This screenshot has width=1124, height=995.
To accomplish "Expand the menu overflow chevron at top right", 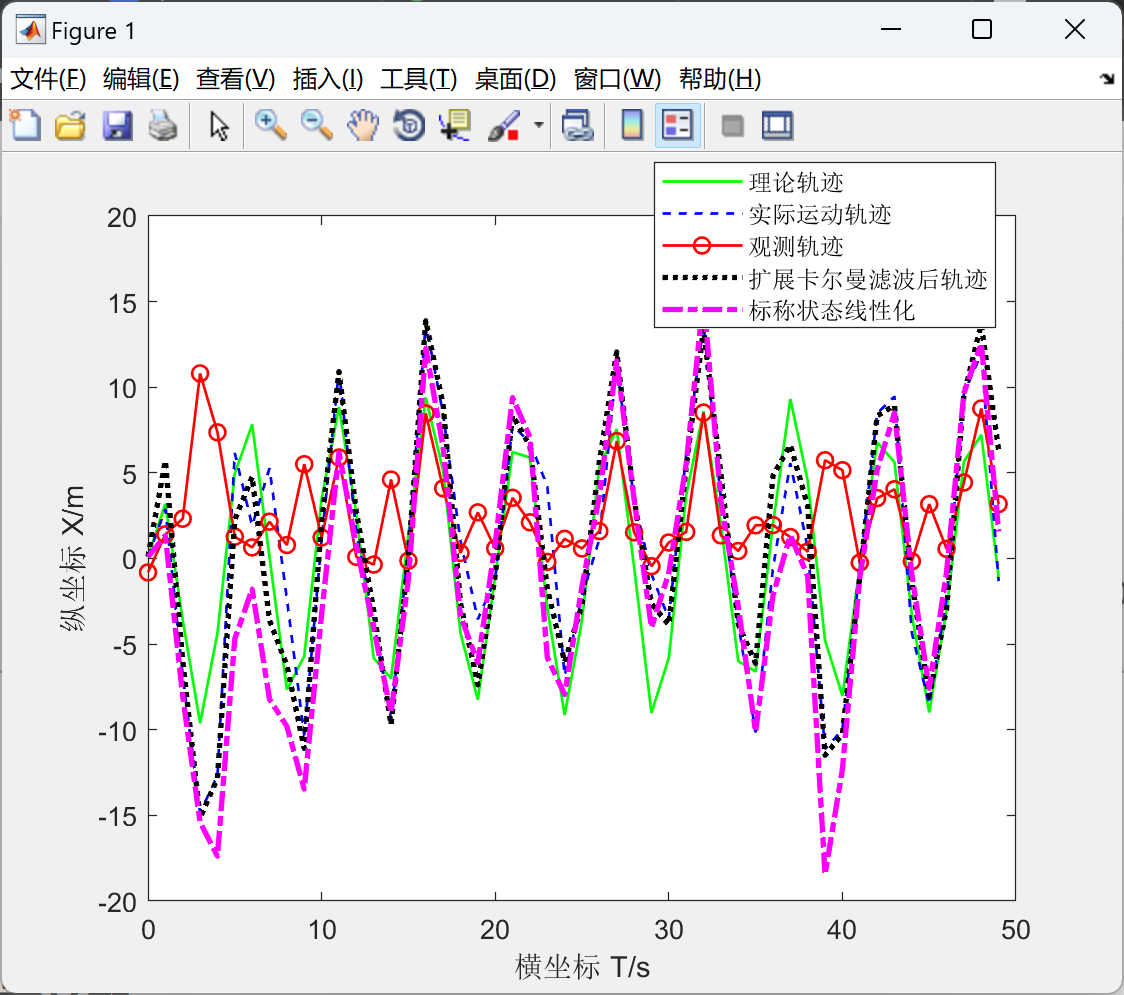I will coord(1105,78).
